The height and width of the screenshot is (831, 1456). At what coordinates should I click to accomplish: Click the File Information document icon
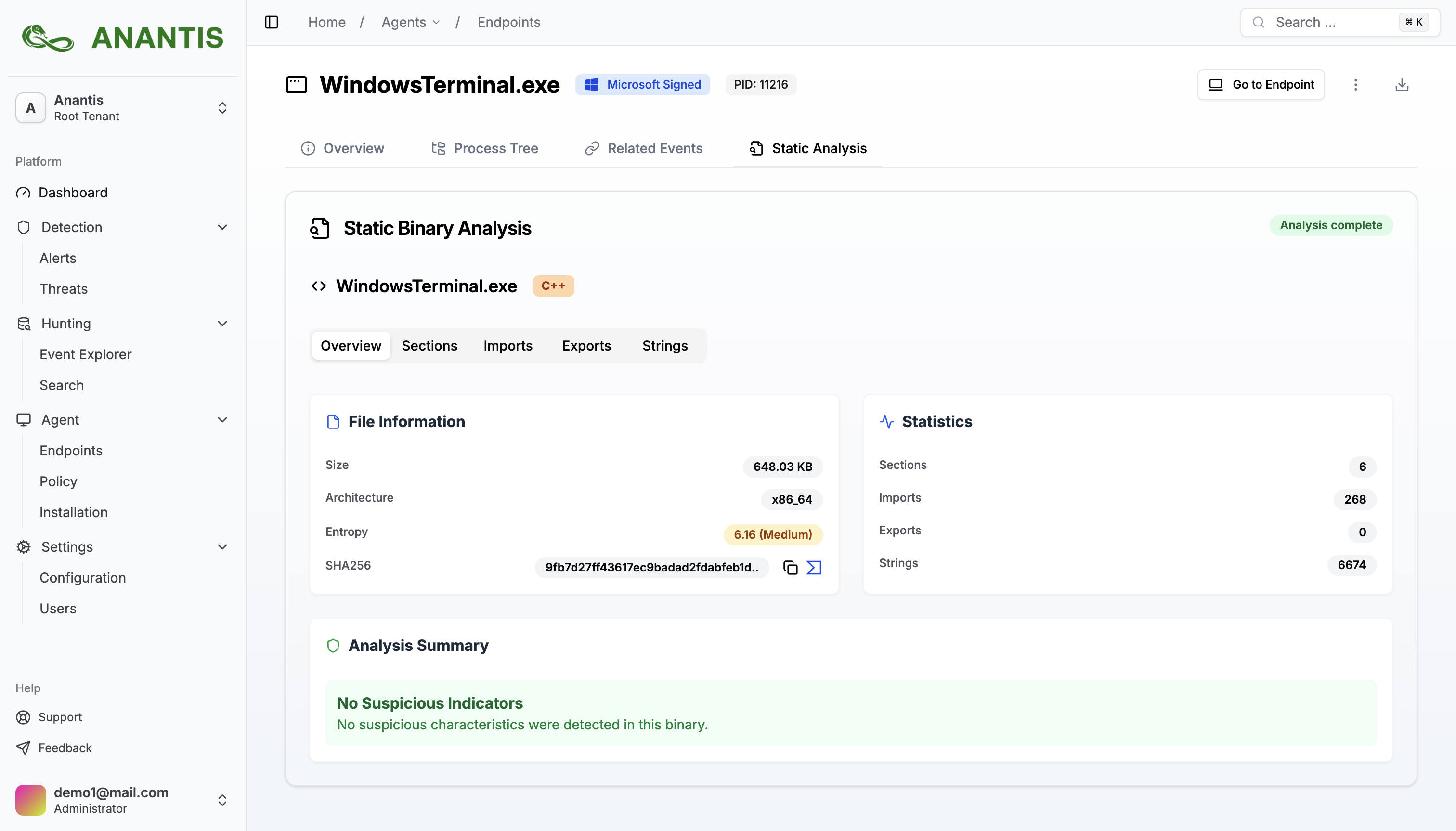tap(333, 422)
